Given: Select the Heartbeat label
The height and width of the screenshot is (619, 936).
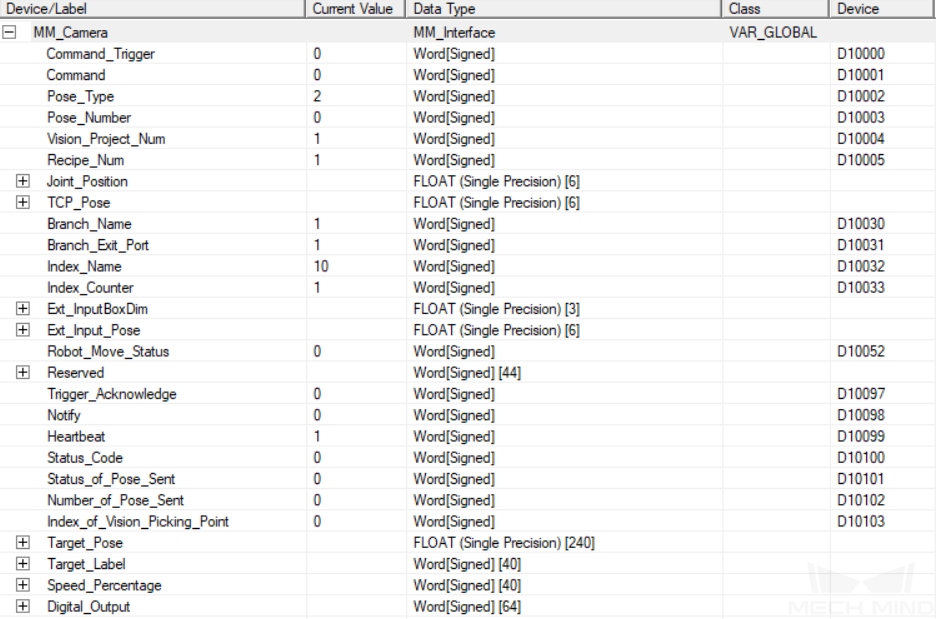Looking at the screenshot, I should [76, 436].
